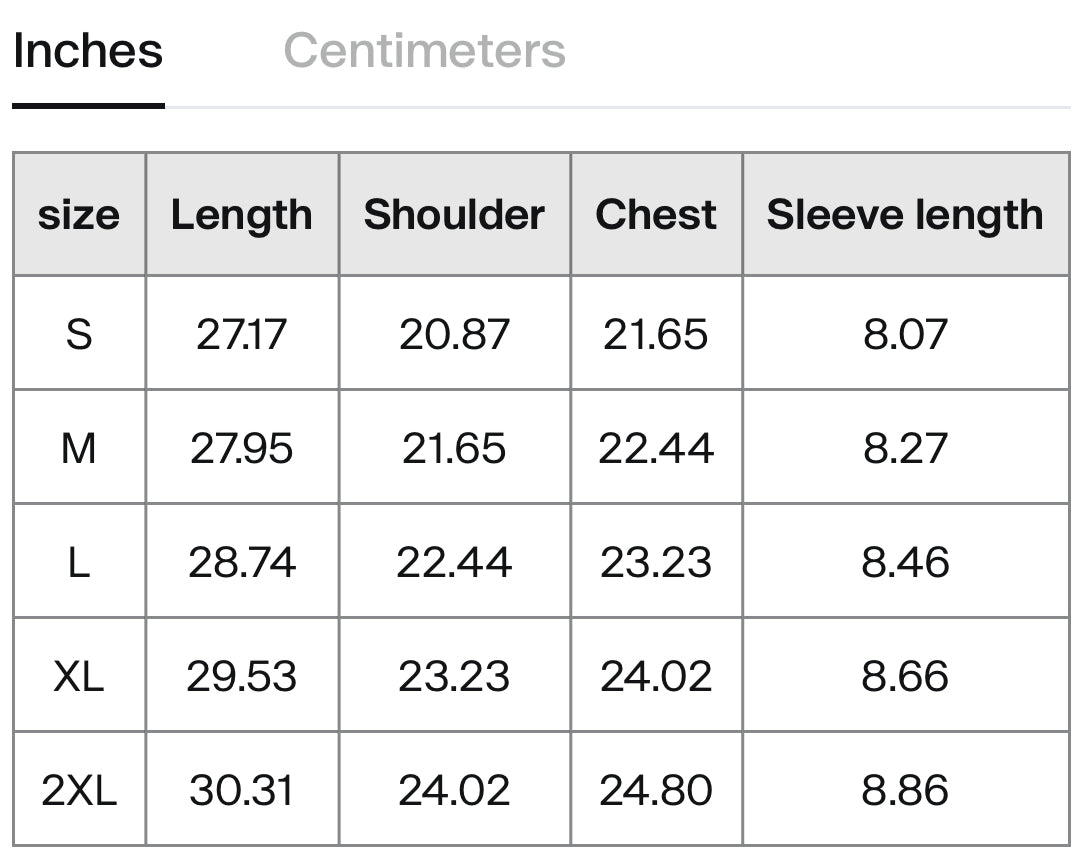Select the 2XL size row label
This screenshot has height=855, width=1084.
tap(79, 790)
